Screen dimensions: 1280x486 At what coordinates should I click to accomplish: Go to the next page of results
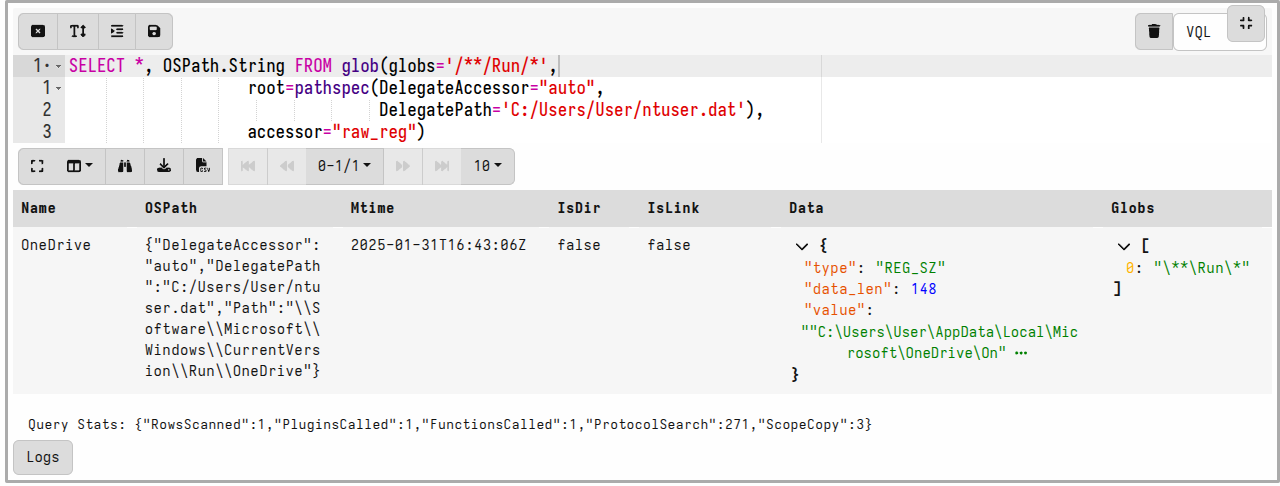[402, 166]
